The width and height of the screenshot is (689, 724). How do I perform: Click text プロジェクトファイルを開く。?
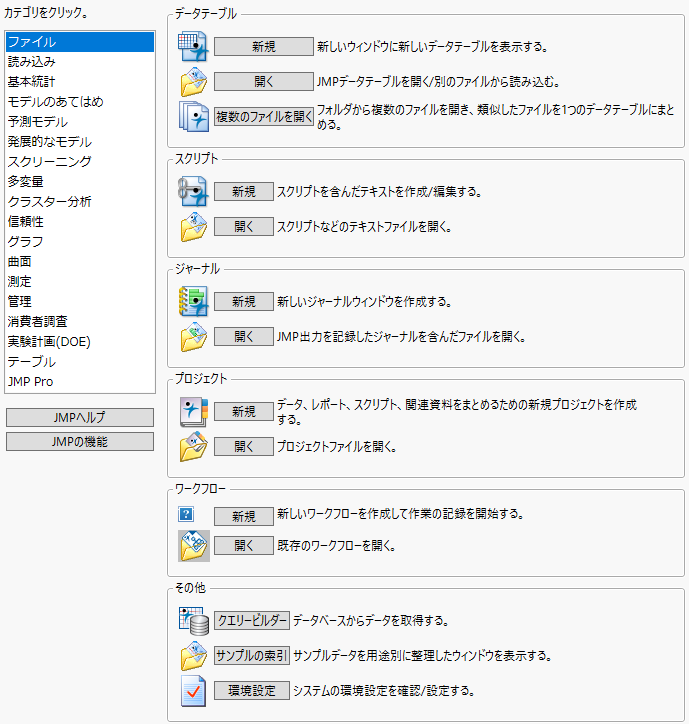(337, 446)
